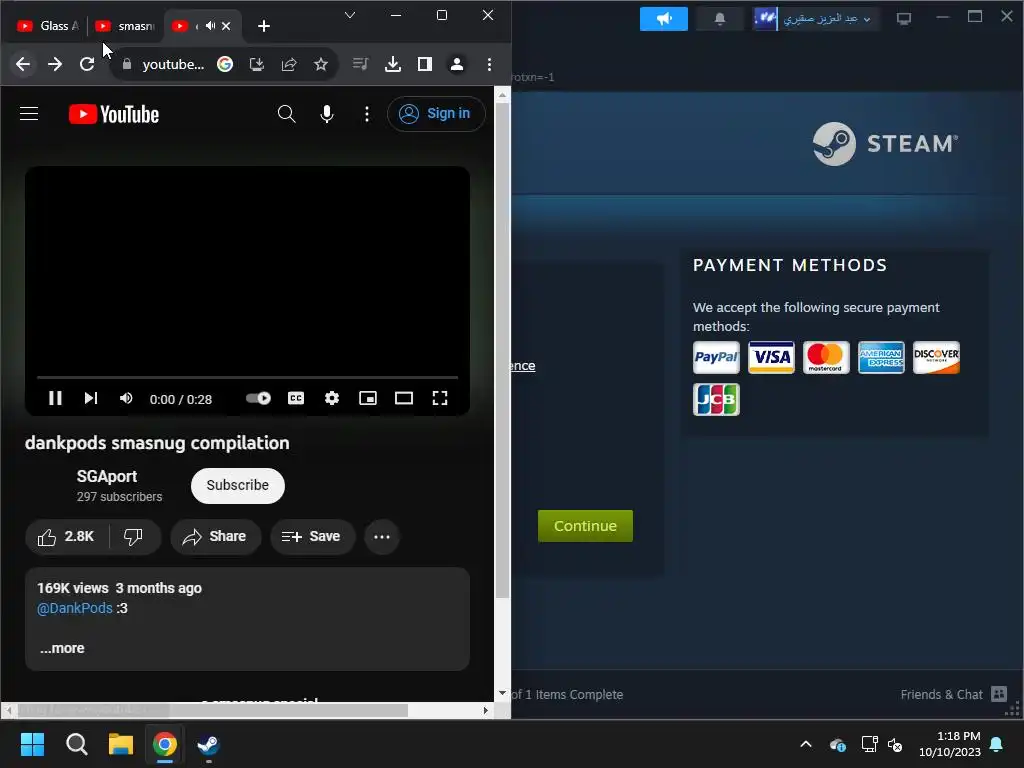The image size is (1024, 768).
Task: Switch to miniplayer mode
Action: pyautogui.click(x=368, y=398)
